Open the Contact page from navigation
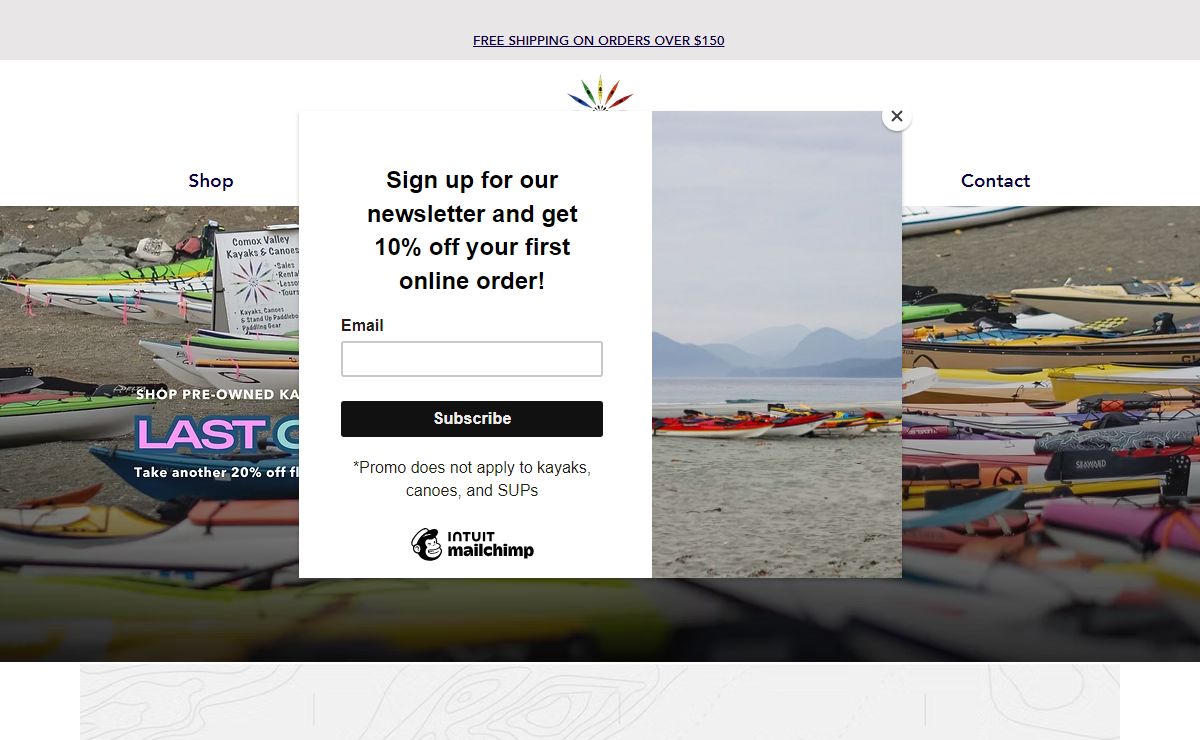Screen dimensions: 1200x740 point(995,180)
